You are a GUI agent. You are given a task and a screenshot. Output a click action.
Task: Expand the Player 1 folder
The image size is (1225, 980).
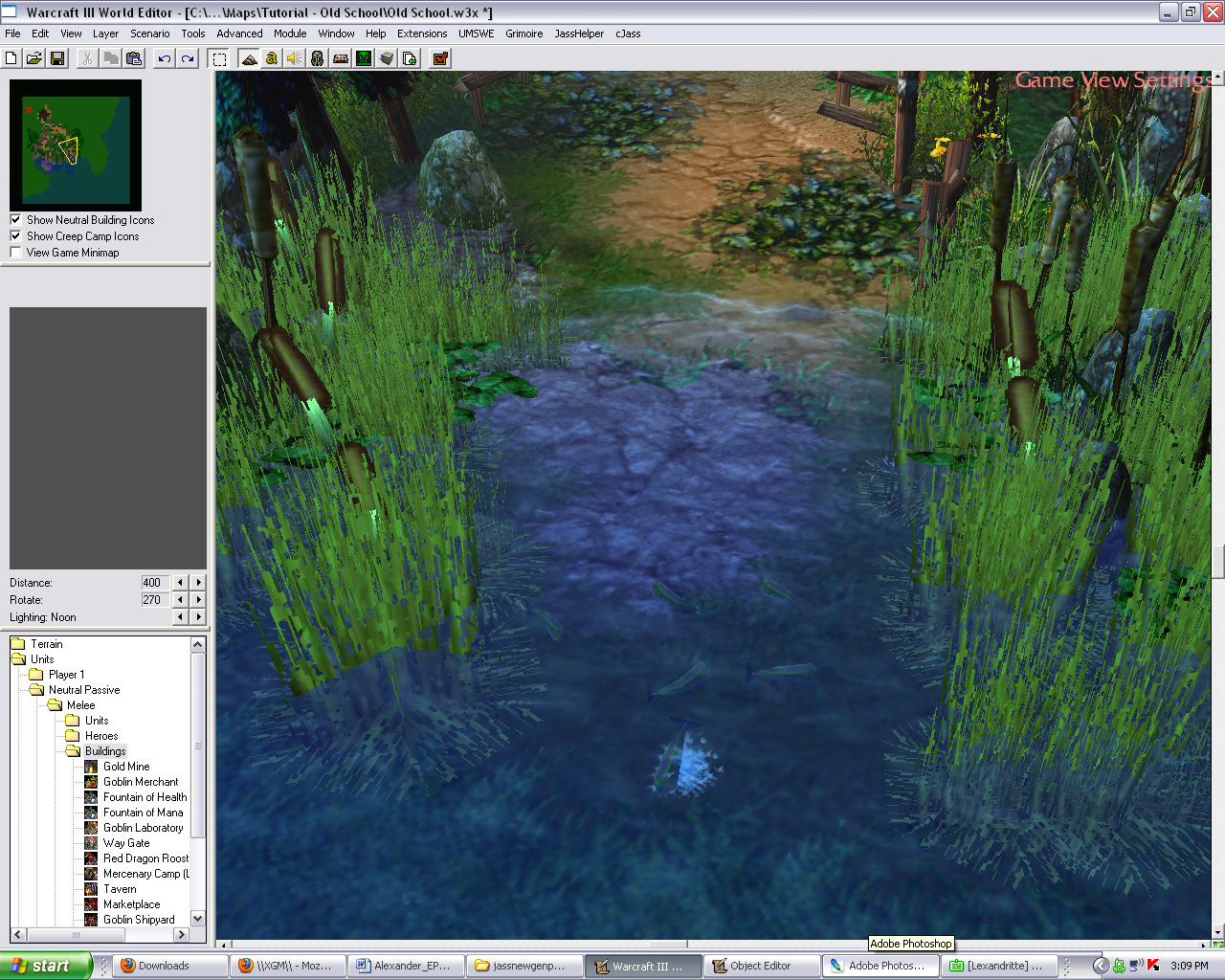(36, 675)
